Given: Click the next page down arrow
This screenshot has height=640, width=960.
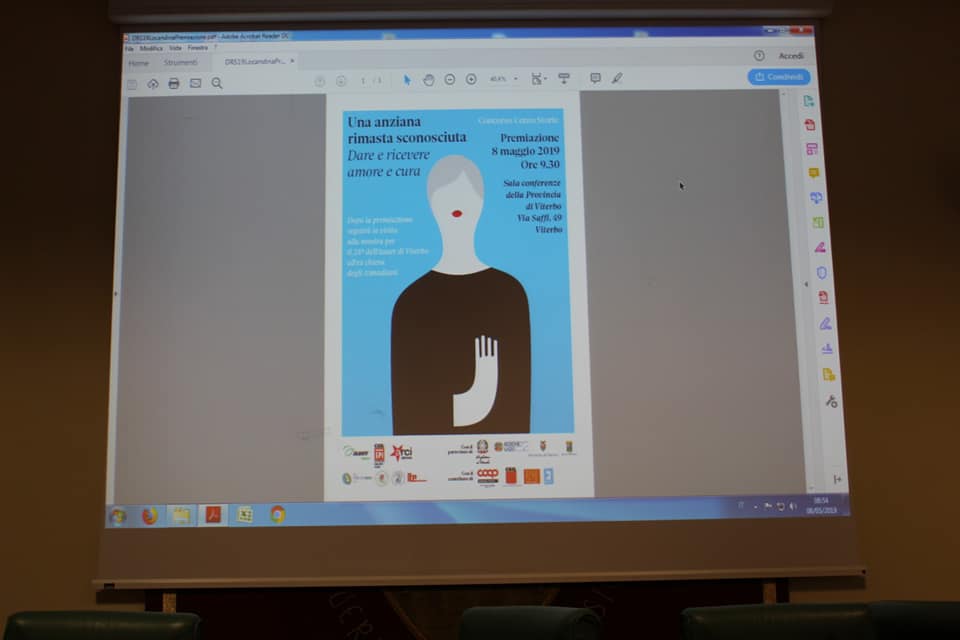Looking at the screenshot, I should (341, 81).
